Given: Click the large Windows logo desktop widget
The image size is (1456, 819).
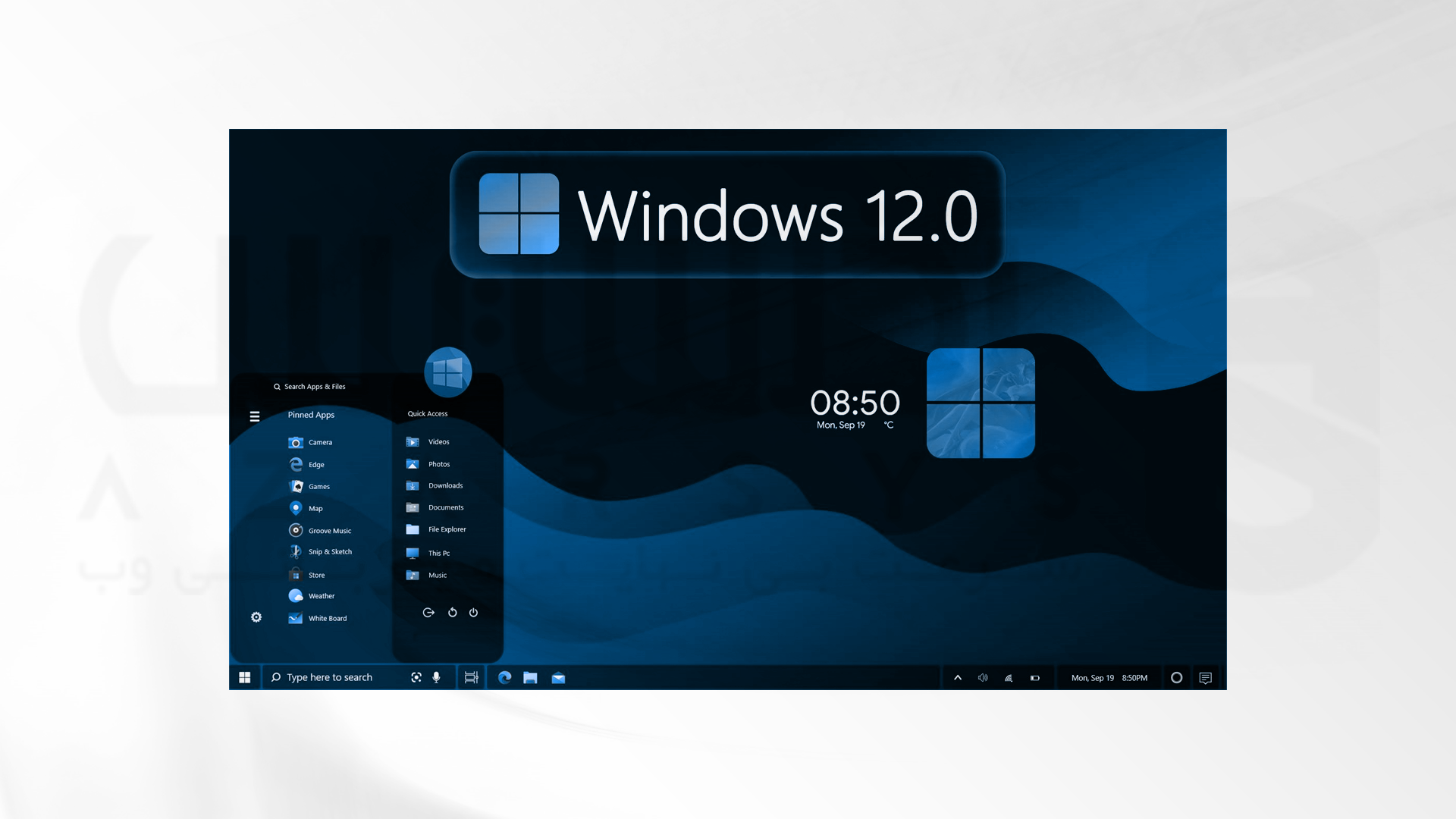Looking at the screenshot, I should click(981, 403).
